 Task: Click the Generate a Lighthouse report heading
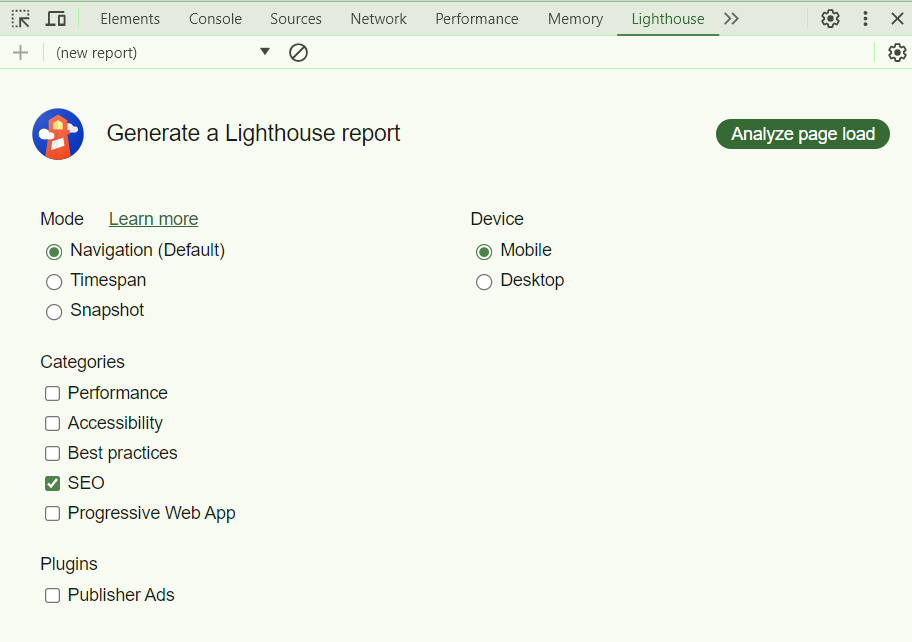254,133
